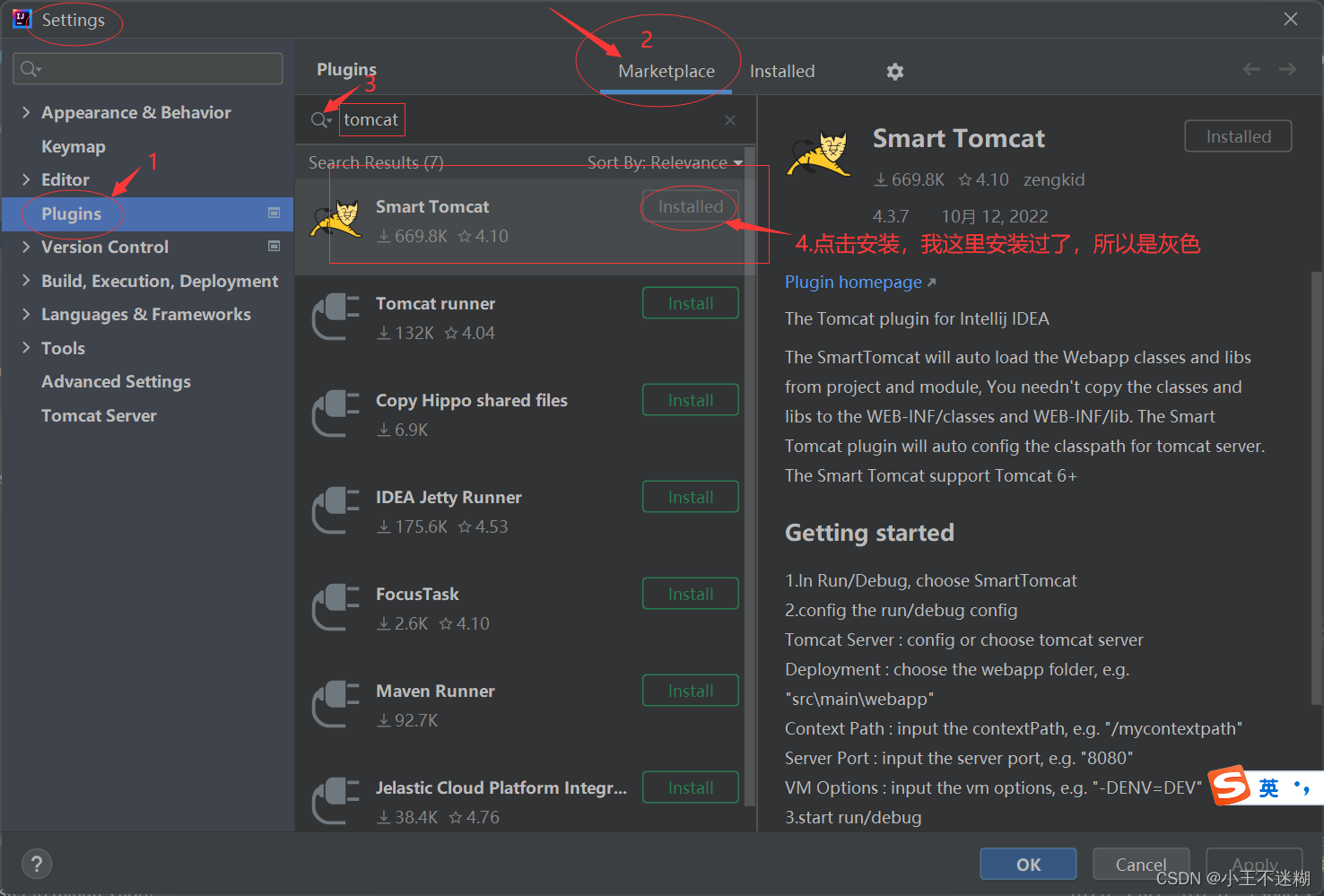Click the Search Results (7) label
This screenshot has width=1324, height=896.
coord(376,162)
